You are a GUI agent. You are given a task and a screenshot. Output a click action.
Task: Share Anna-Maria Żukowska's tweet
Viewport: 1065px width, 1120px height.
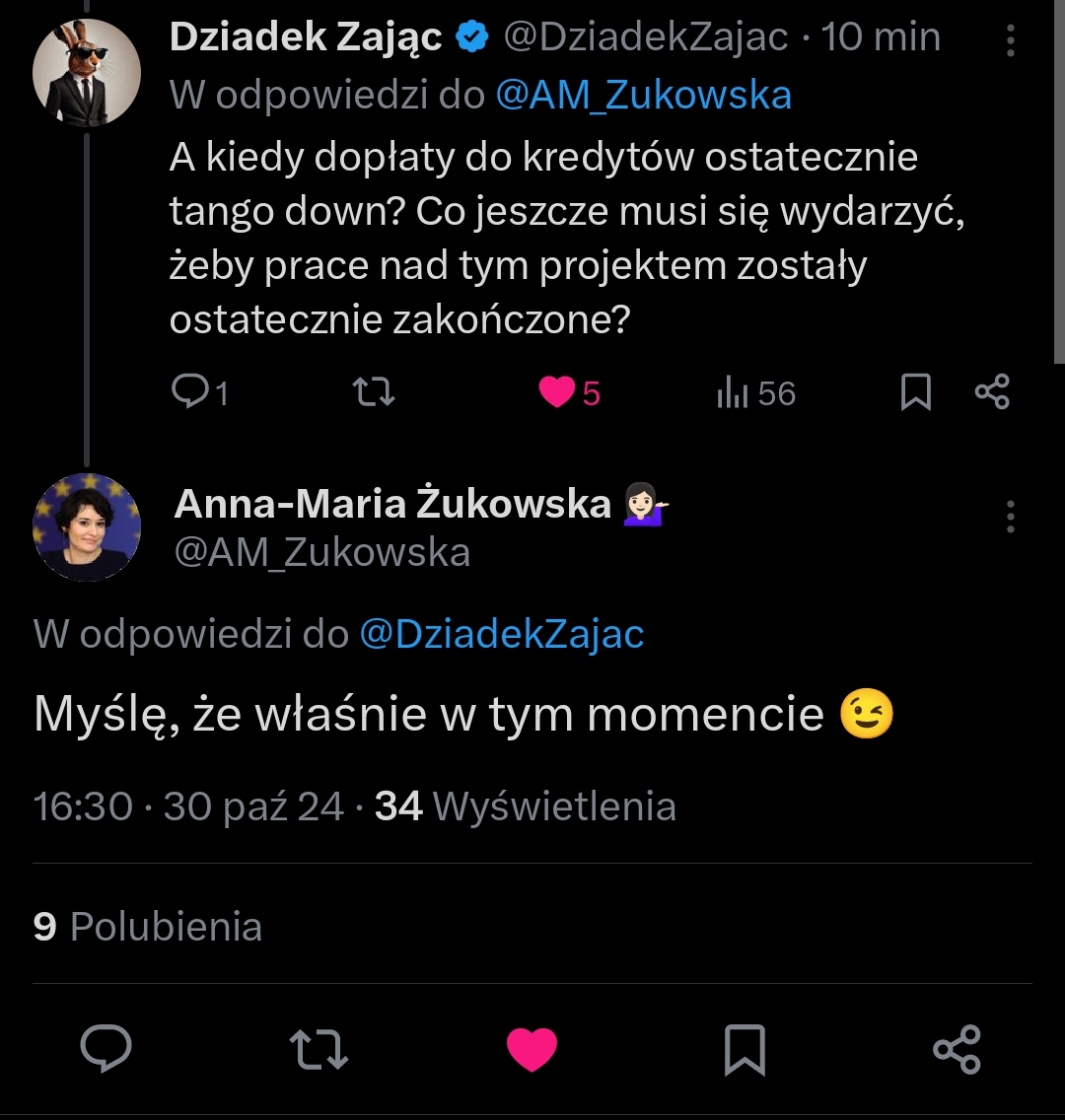pyautogui.click(x=957, y=1049)
